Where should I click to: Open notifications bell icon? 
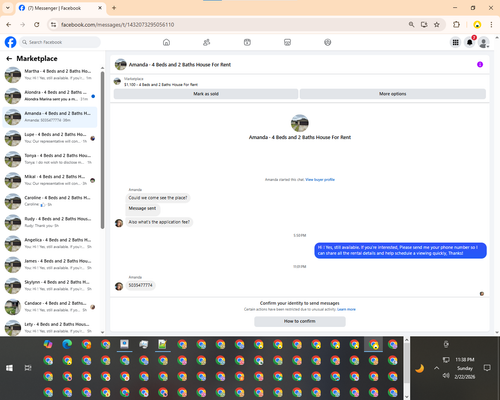click(470, 42)
